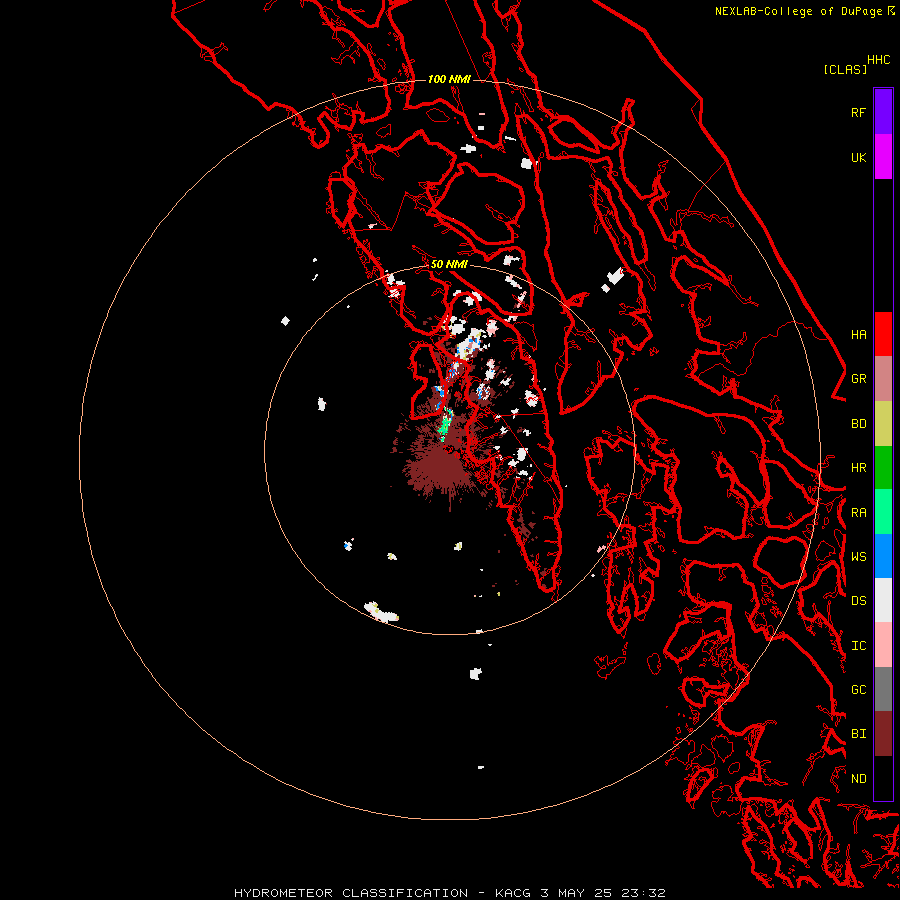Click the KACG station identifier
This screenshot has width=900, height=900.
(x=514, y=893)
